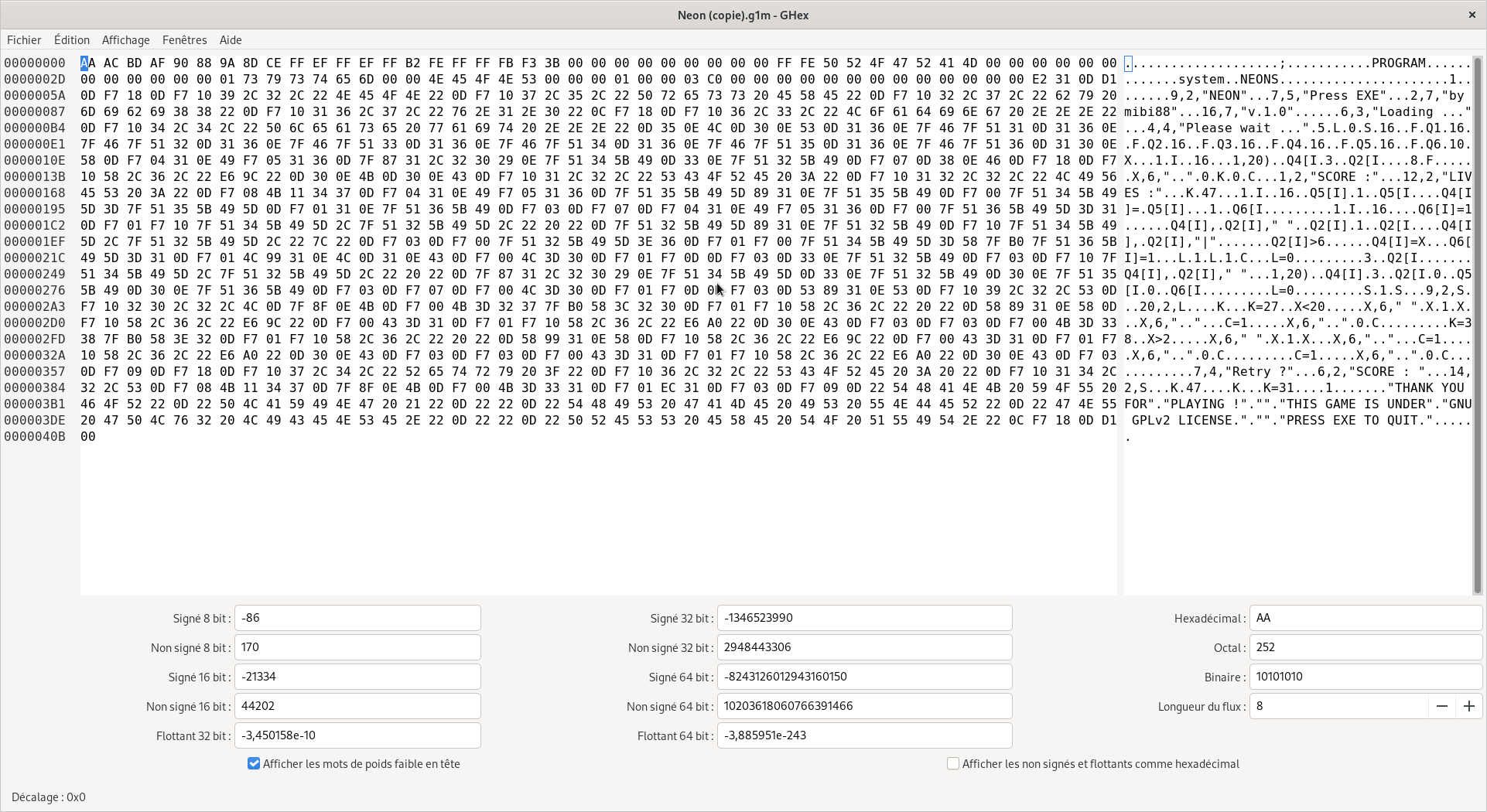Click offset 000000B4 in the offset column
The width and height of the screenshot is (1487, 812).
(35, 128)
